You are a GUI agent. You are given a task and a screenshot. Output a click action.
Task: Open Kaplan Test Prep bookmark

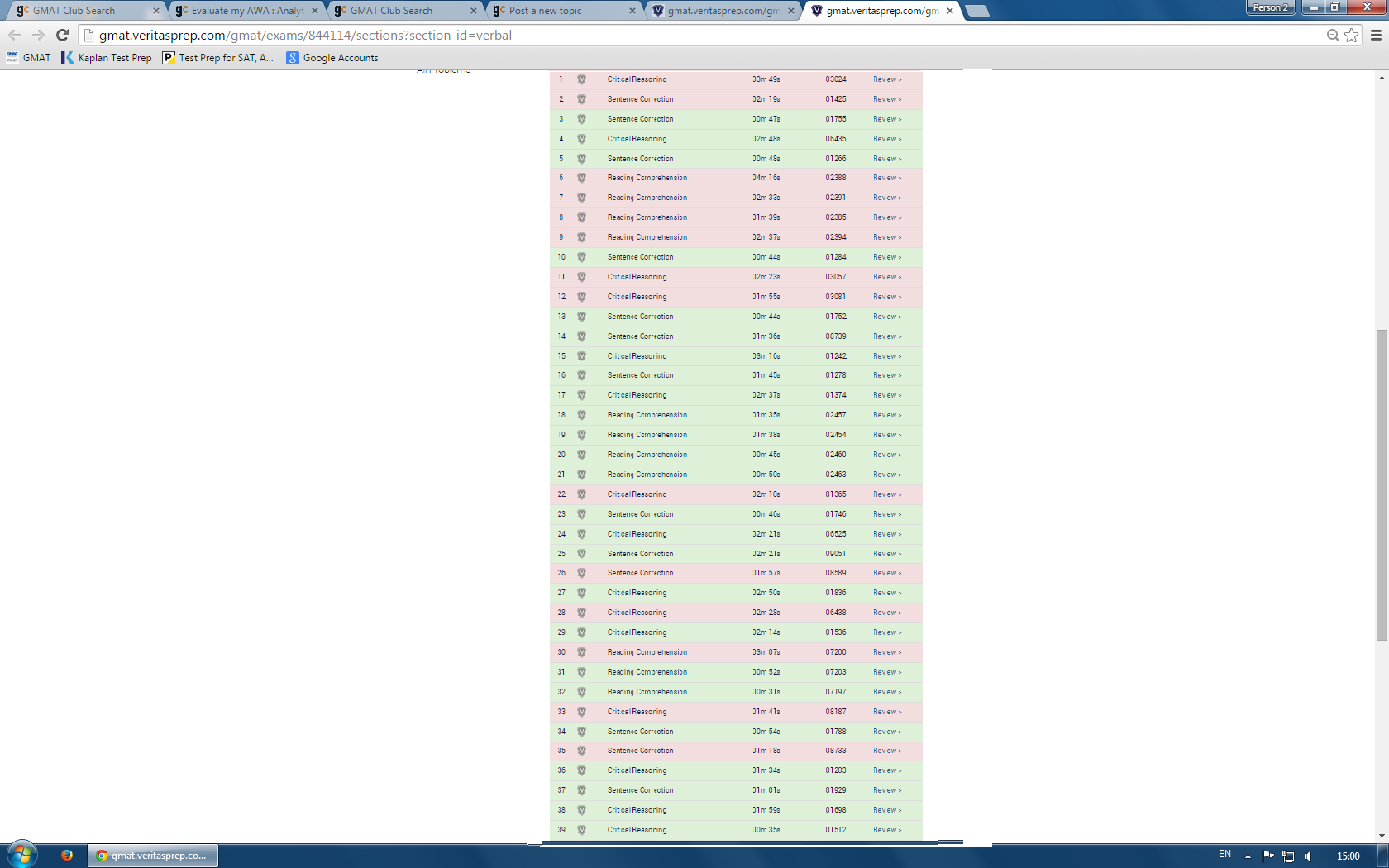pos(107,58)
